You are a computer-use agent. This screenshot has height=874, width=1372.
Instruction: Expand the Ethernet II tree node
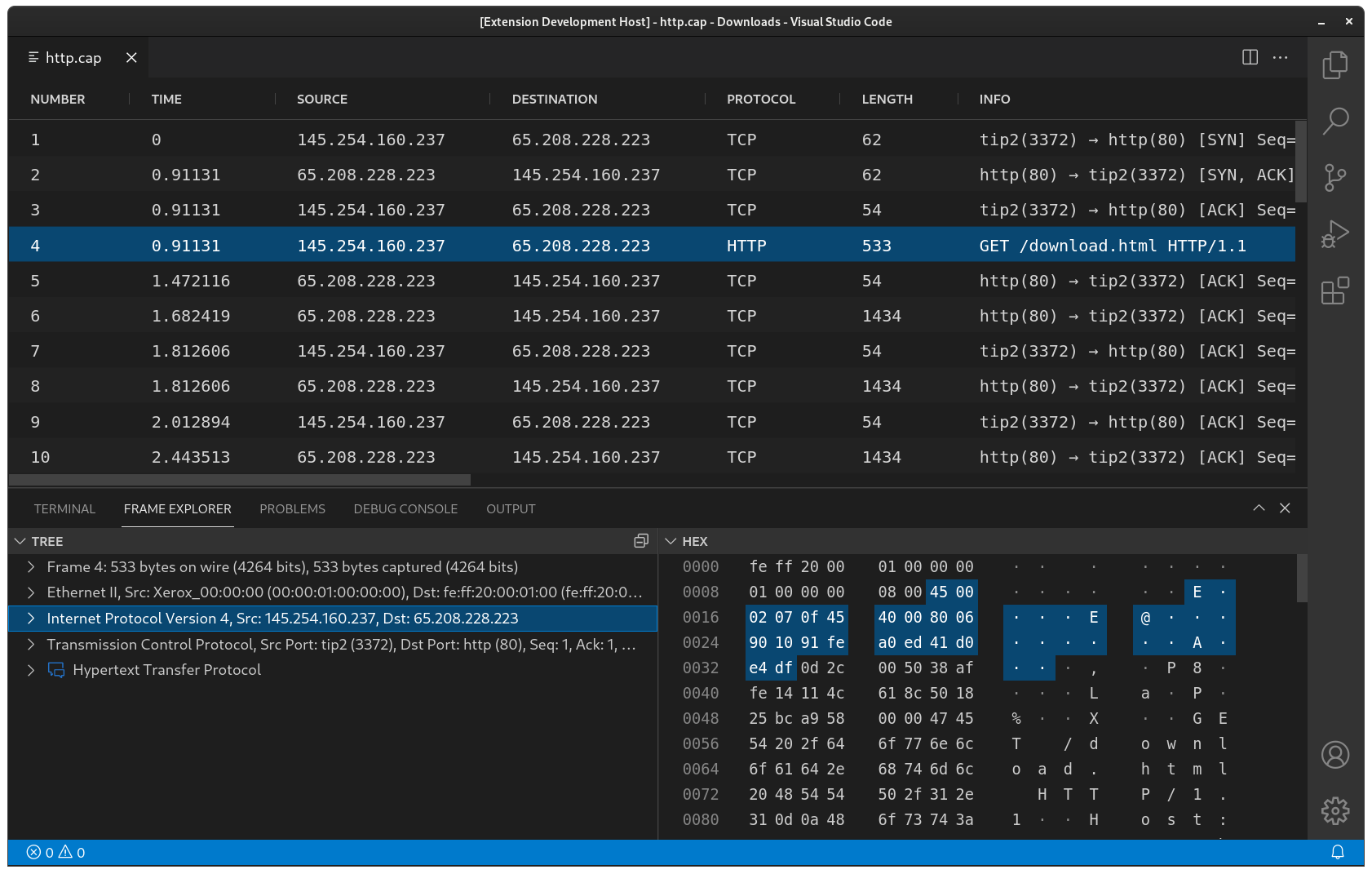30,592
